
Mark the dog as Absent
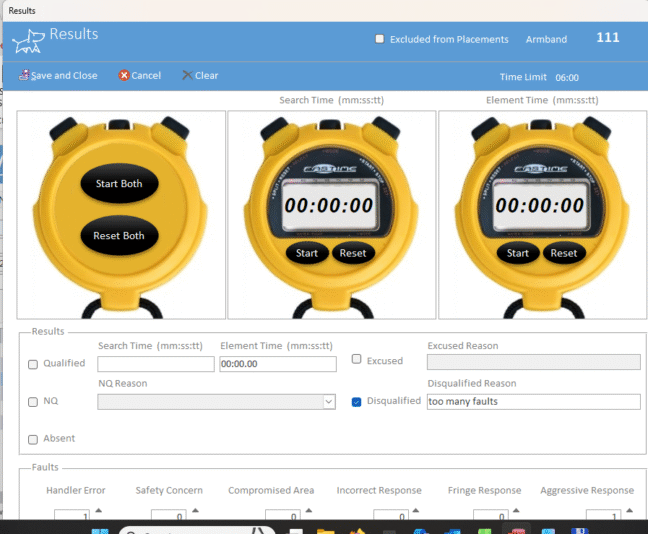pos(33,439)
